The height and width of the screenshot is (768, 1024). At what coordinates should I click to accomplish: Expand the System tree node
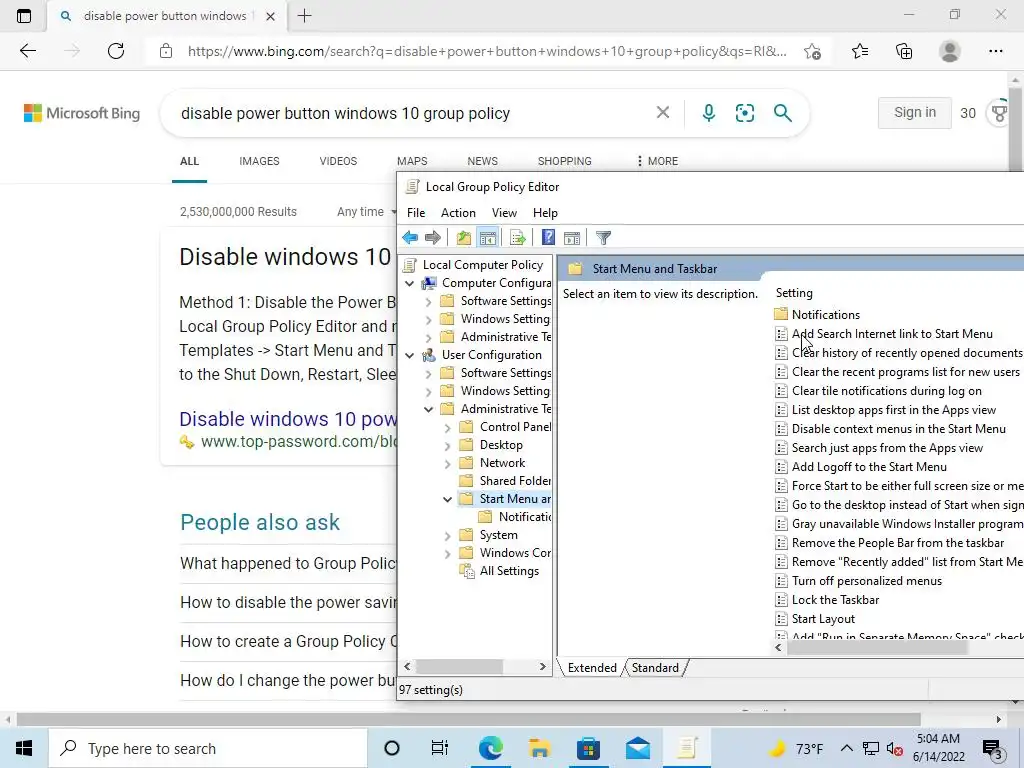point(447,536)
